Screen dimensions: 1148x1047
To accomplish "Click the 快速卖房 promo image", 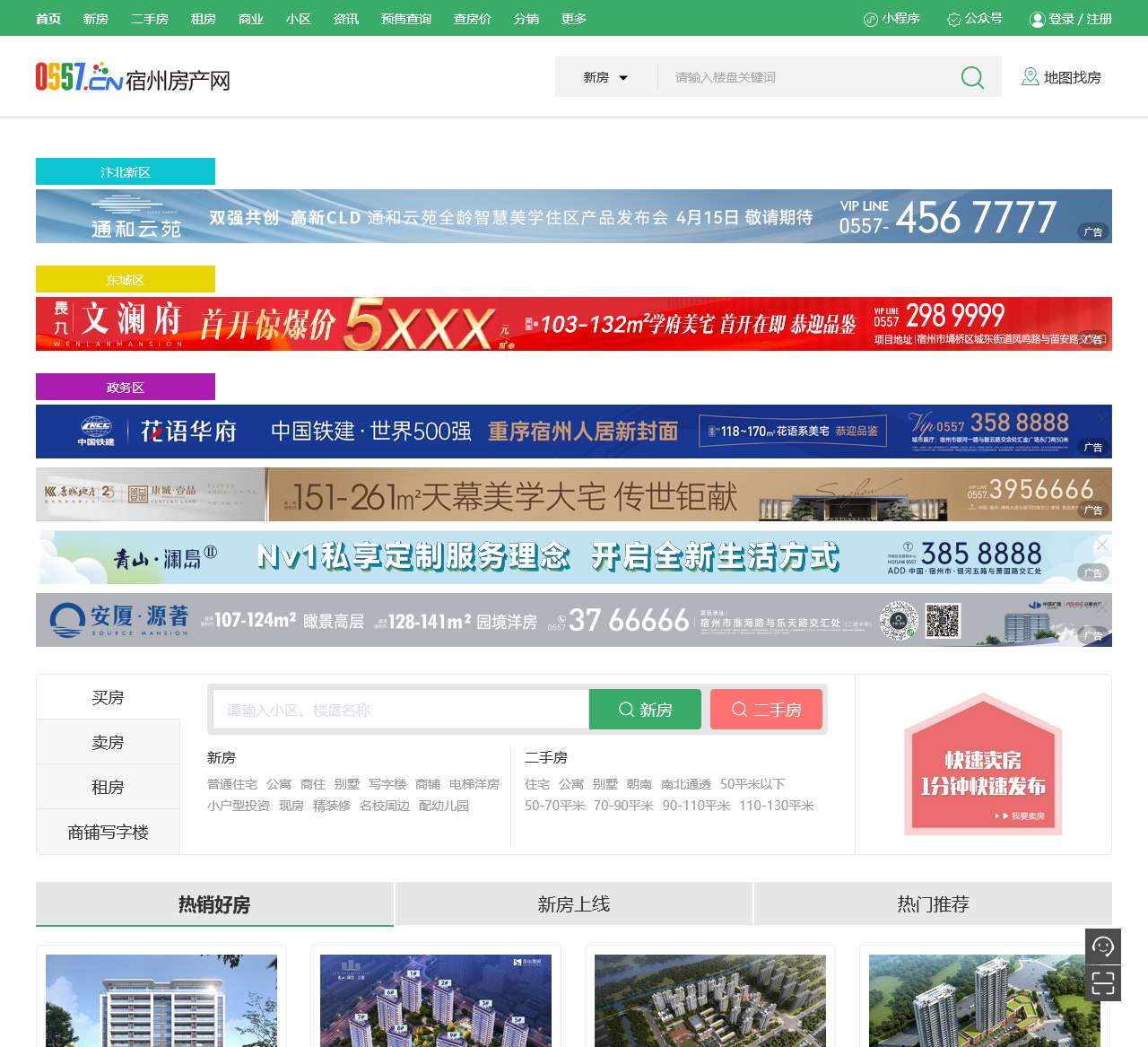I will click(983, 764).
